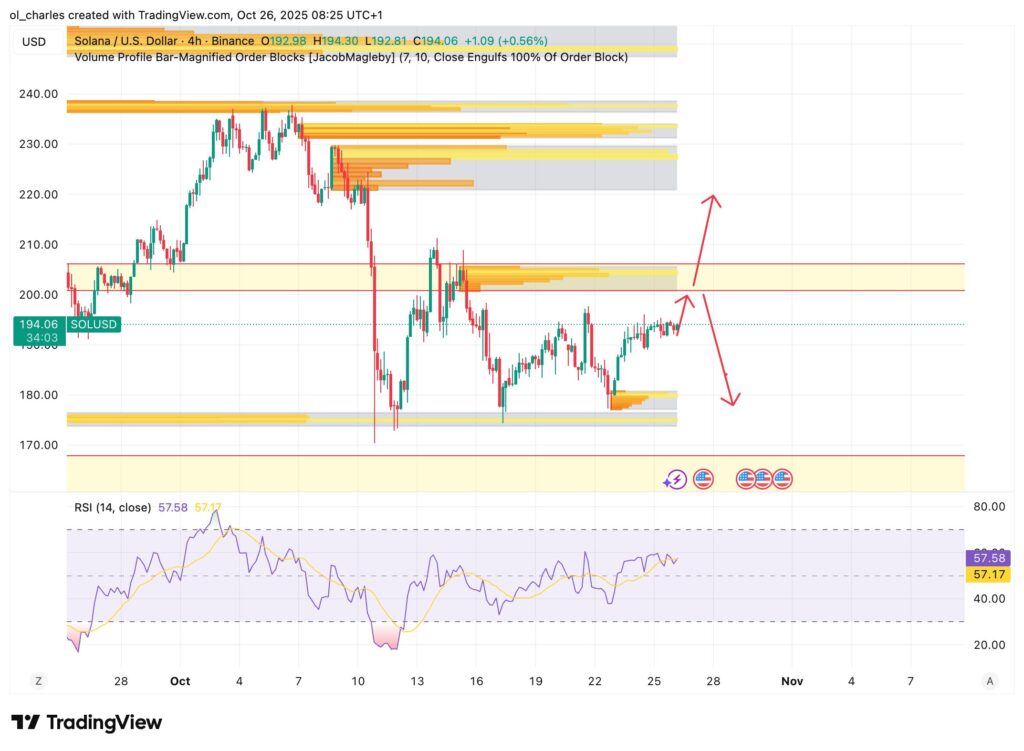The width and height of the screenshot is (1024, 751).
Task: Click the downward red arrow toward 180
Action: [x=722, y=355]
